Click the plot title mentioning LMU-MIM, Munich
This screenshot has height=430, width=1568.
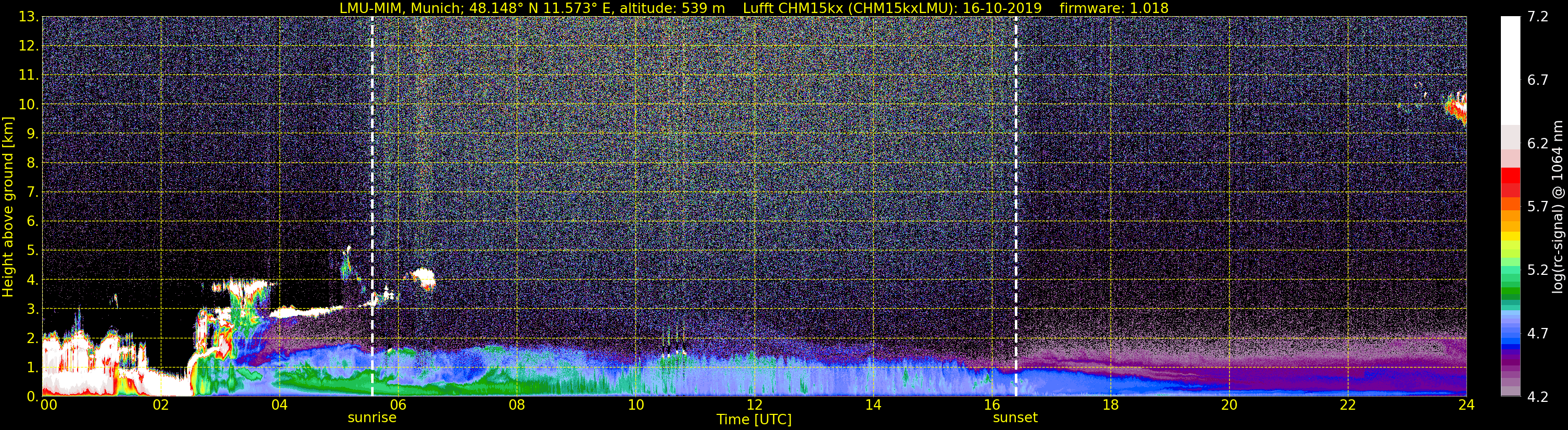point(754,8)
